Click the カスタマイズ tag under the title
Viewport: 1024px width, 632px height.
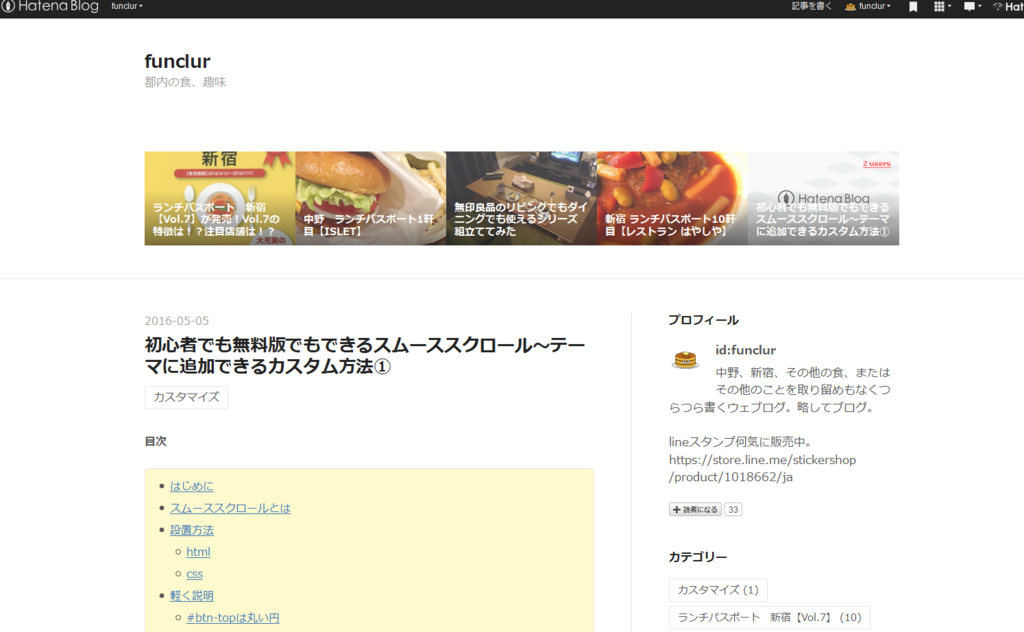click(x=186, y=397)
